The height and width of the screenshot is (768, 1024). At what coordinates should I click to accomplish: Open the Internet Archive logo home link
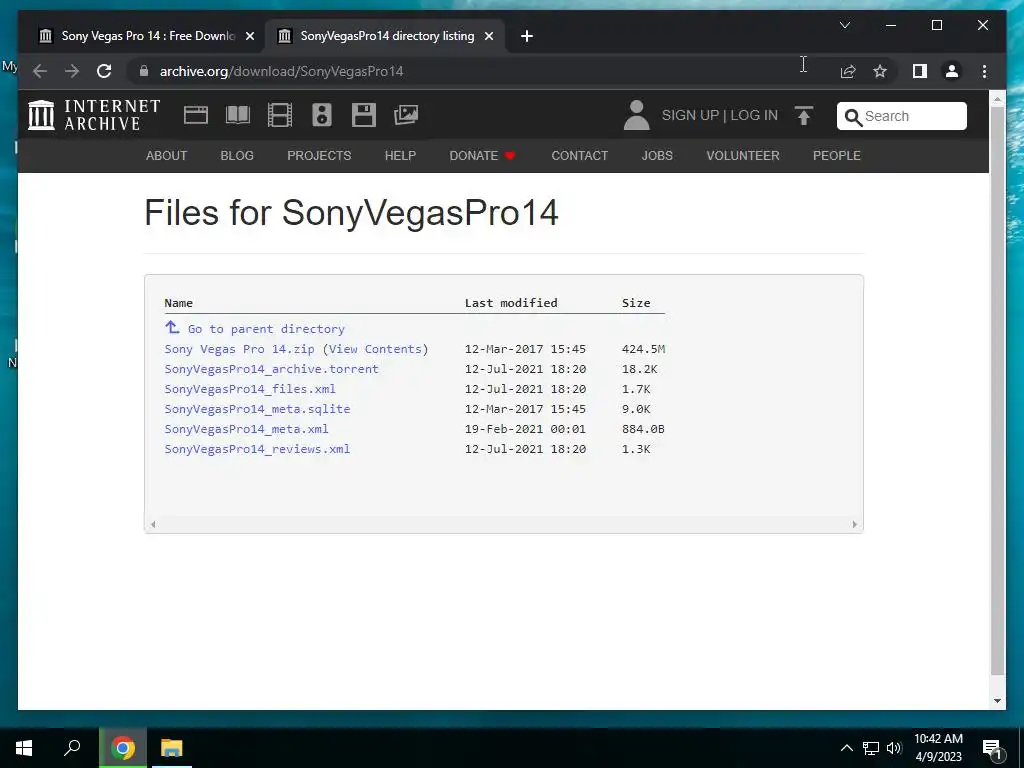pos(94,115)
